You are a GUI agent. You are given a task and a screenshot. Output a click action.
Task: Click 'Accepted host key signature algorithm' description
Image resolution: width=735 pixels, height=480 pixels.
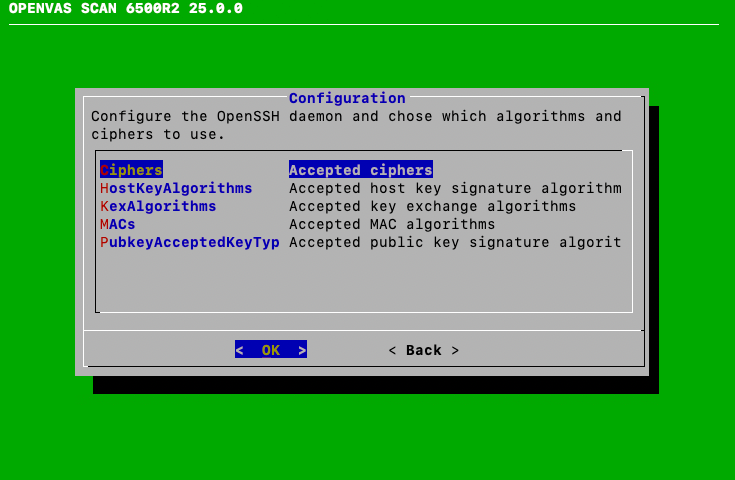click(x=455, y=188)
